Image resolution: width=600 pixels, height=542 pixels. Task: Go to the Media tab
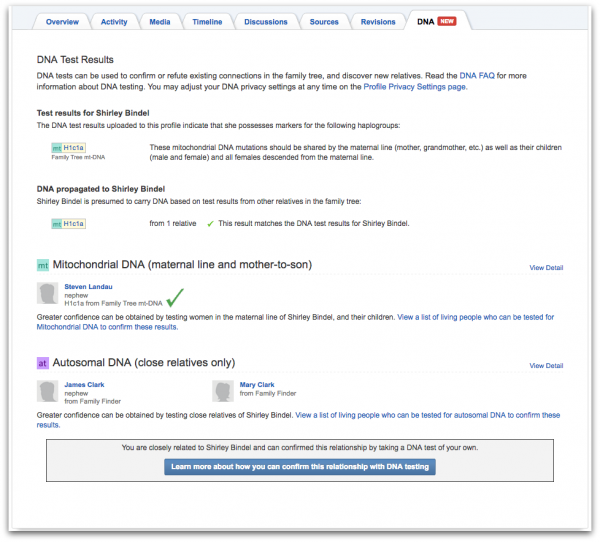pos(160,22)
